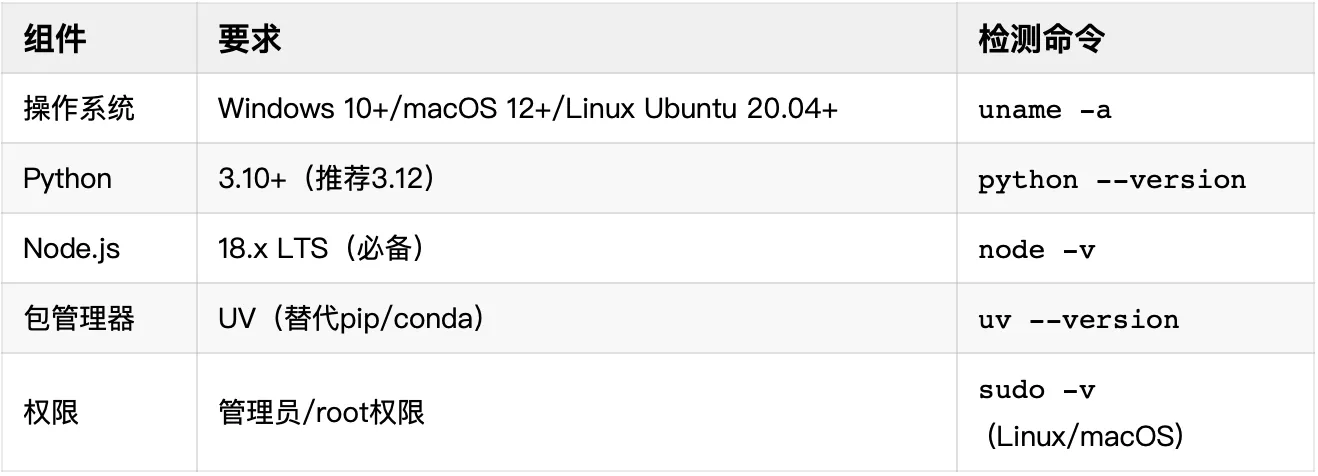Click the 权限 row label
This screenshot has height=476, width=1318.
coord(51,412)
